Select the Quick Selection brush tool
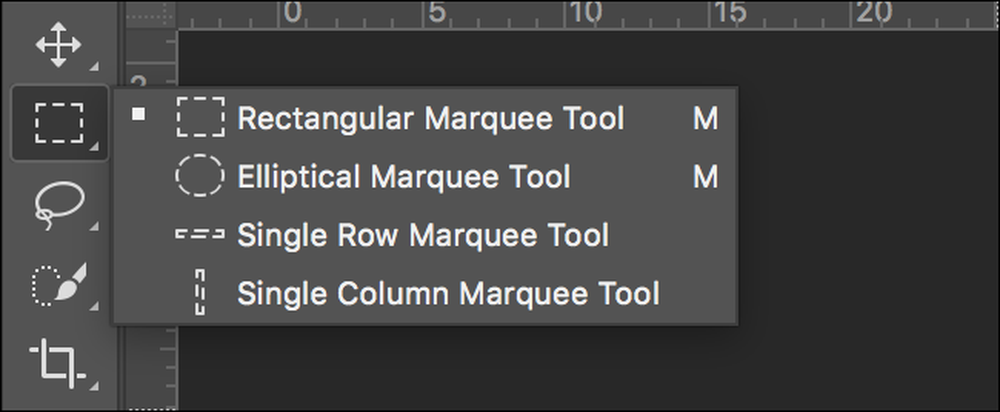 click(59, 284)
